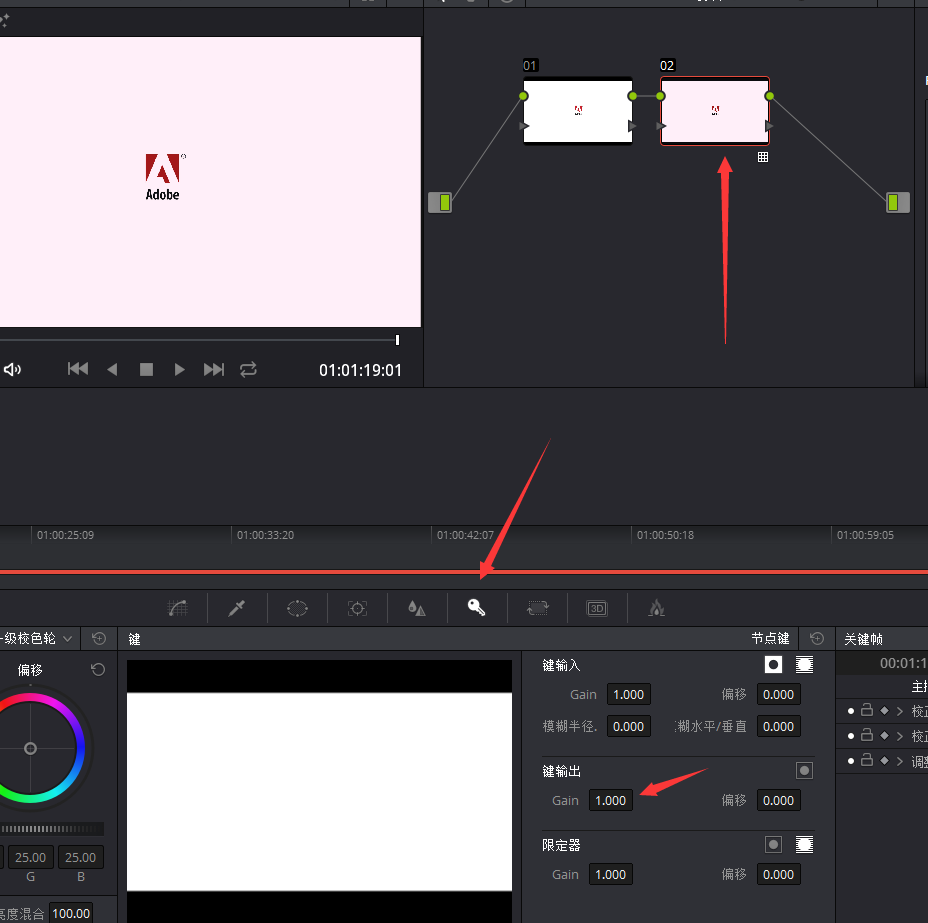This screenshot has width=928, height=923.
Task: Edit 限定器 偏移 offset field
Action: (x=778, y=874)
